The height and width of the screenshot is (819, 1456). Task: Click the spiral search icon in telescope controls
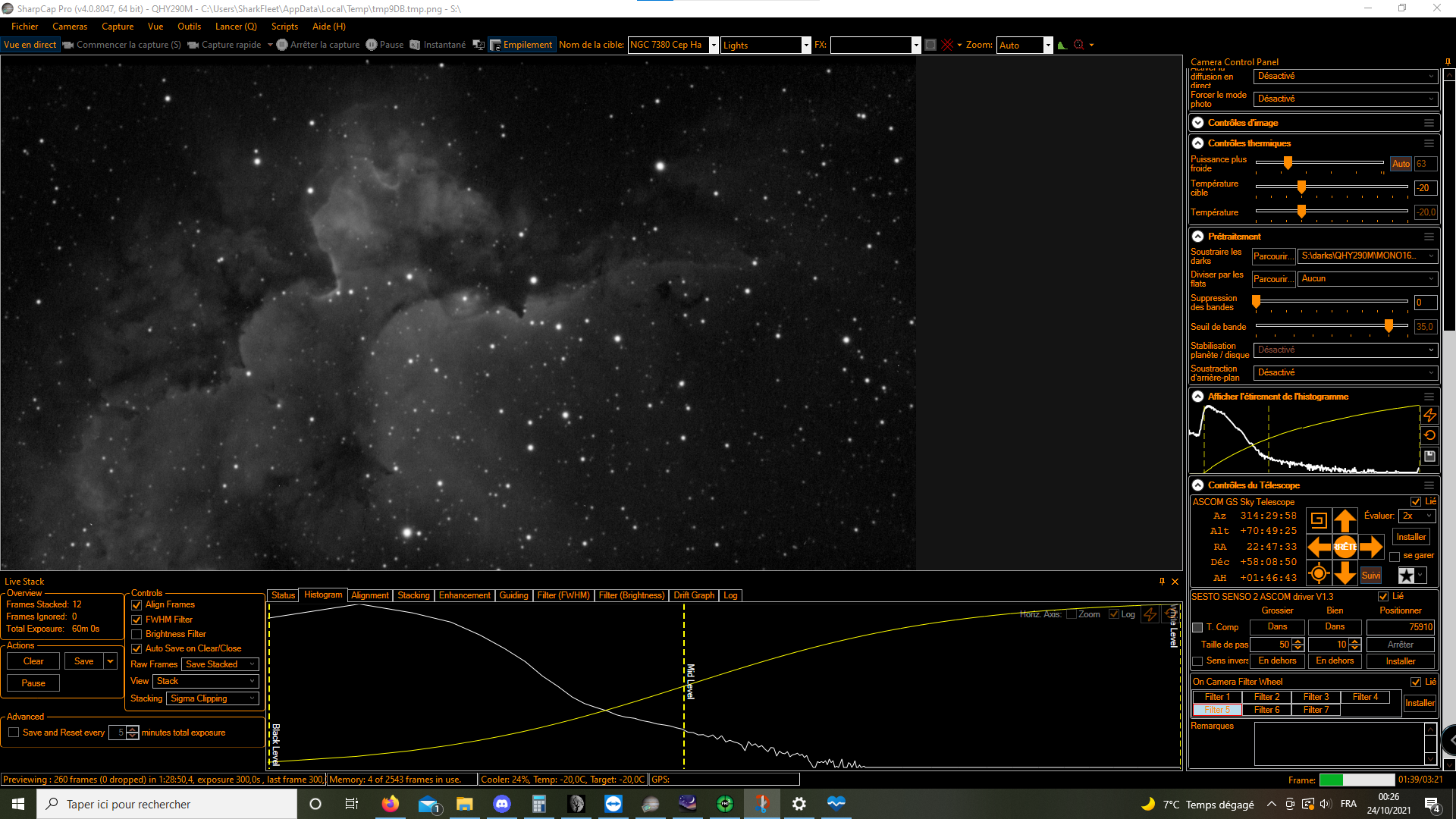1319,520
